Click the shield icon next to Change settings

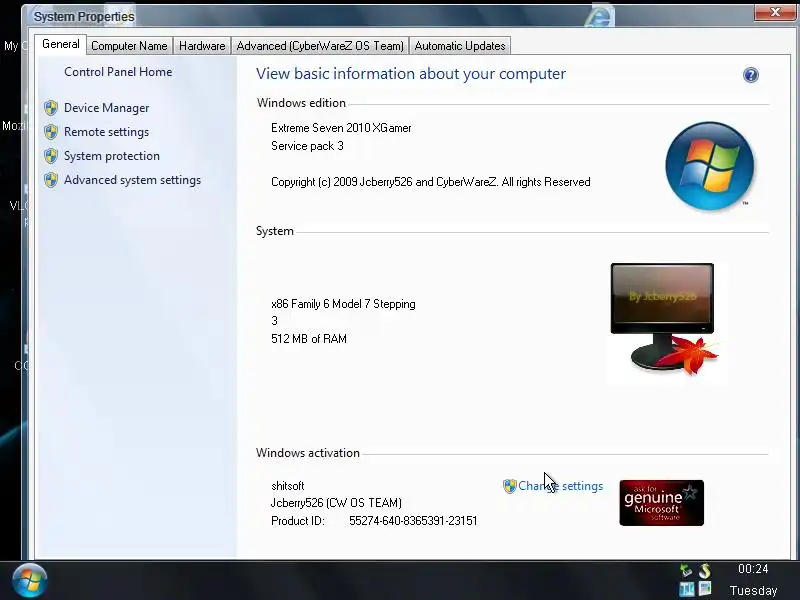pyautogui.click(x=509, y=486)
